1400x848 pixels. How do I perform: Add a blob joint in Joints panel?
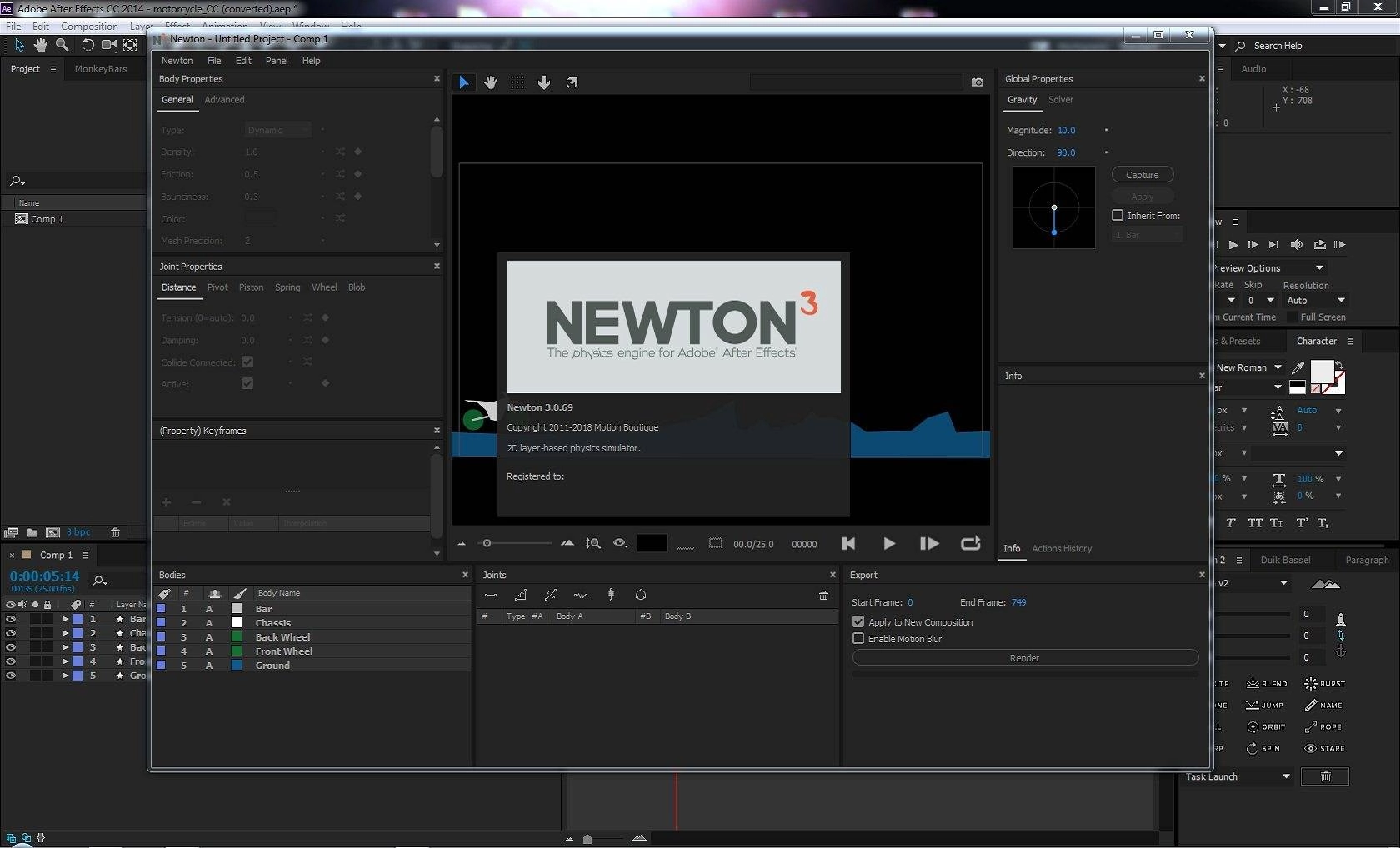point(641,595)
